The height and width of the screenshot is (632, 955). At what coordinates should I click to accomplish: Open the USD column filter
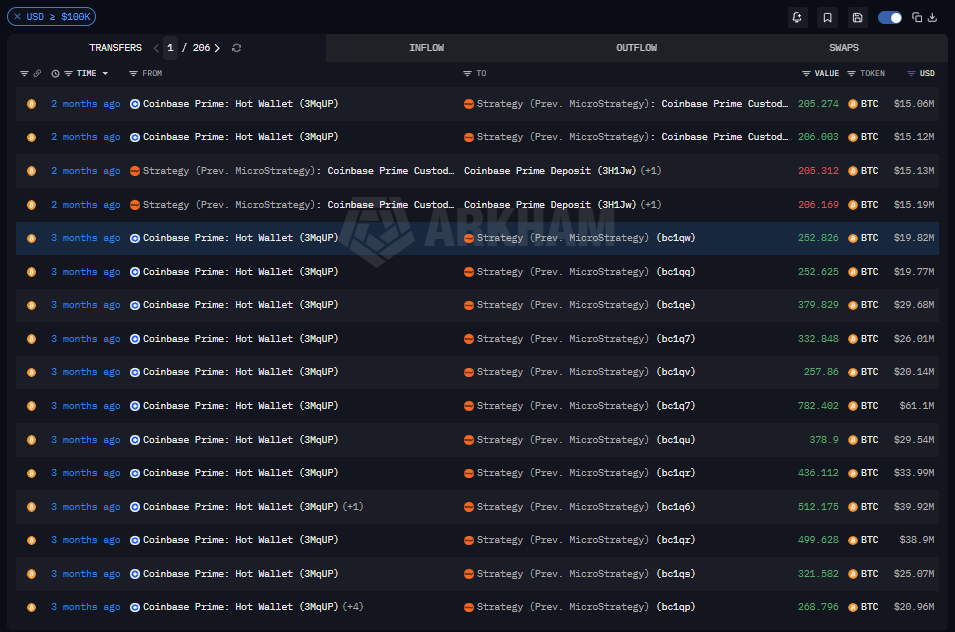911,73
